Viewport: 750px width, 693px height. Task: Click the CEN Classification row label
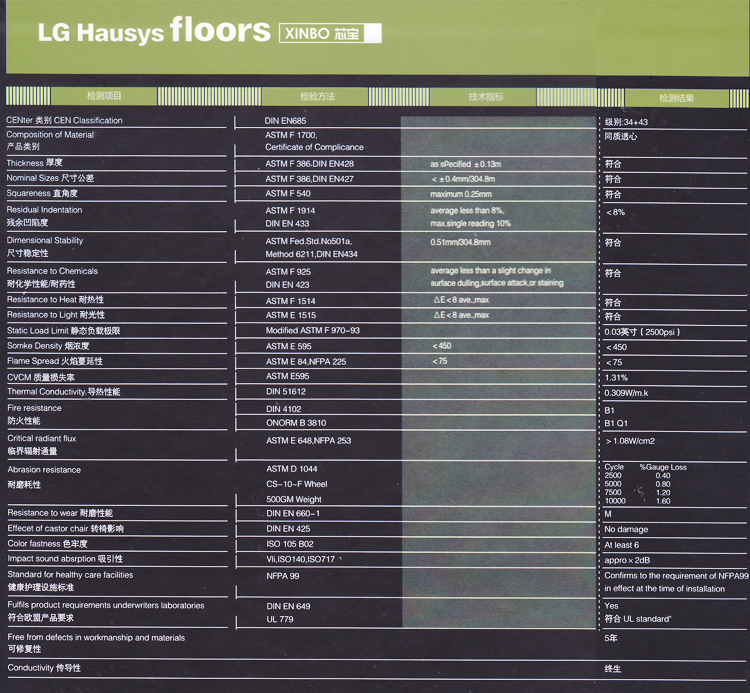click(65, 120)
